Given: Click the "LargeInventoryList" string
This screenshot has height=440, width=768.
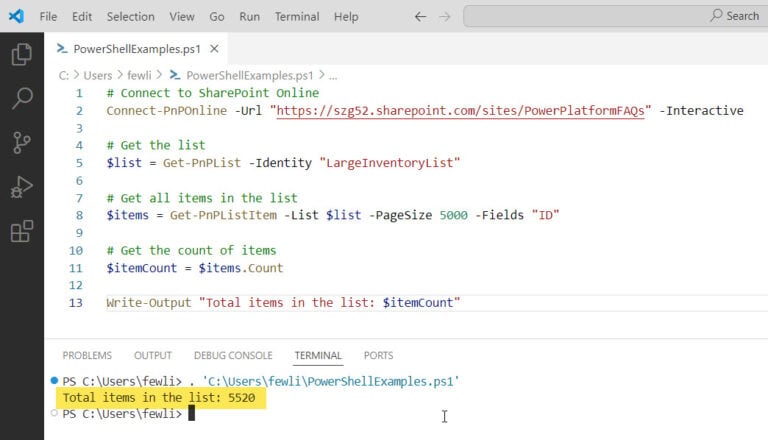Looking at the screenshot, I should click(x=390, y=163).
